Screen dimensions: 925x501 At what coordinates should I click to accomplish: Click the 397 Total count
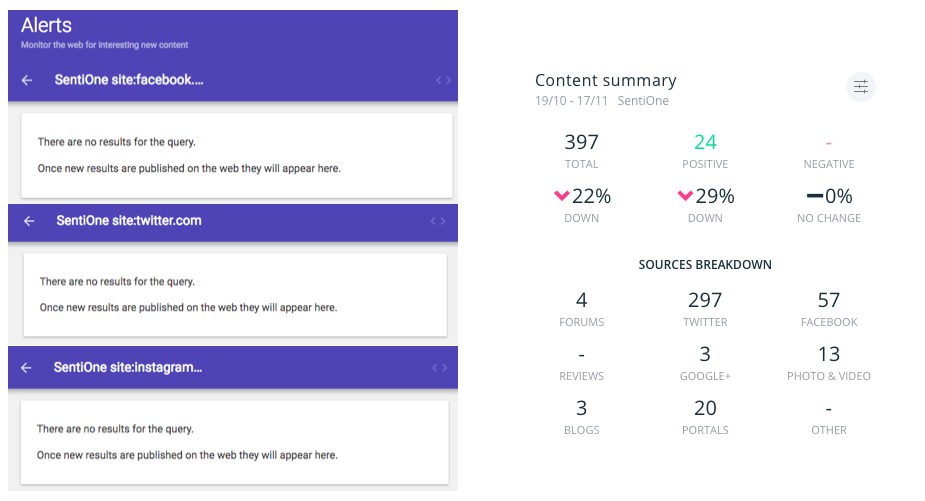(x=581, y=142)
